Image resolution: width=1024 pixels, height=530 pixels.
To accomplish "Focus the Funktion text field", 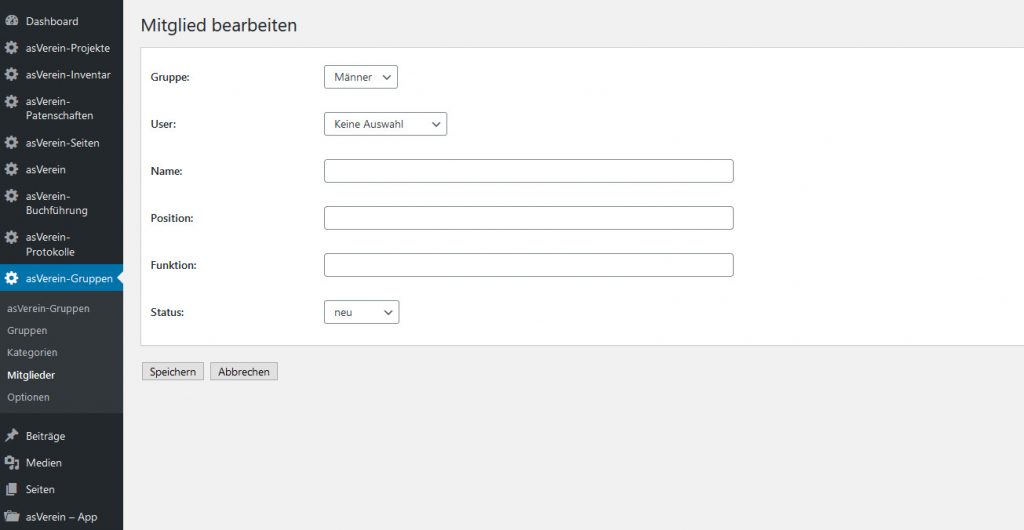I will click(x=528, y=265).
